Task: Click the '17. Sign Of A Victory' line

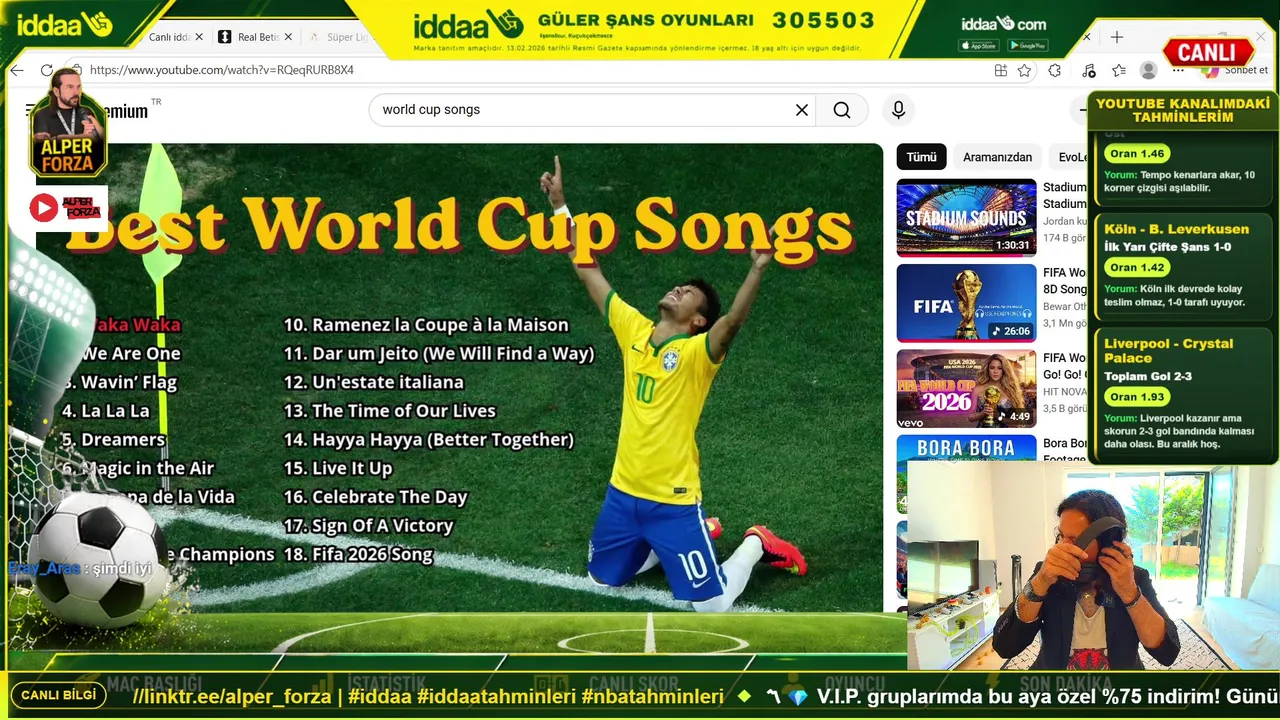Action: pyautogui.click(x=369, y=525)
